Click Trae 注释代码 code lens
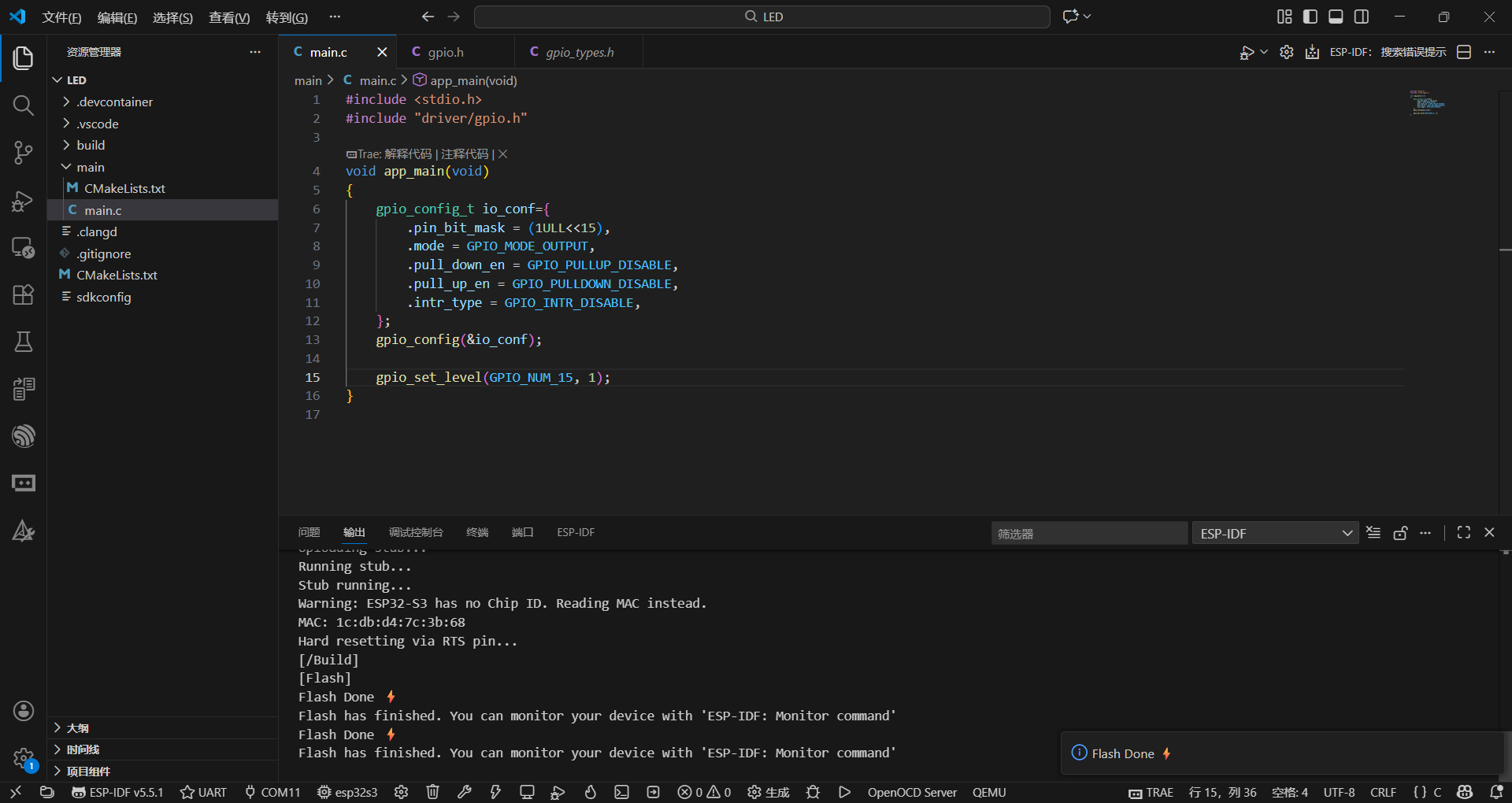Screen dimensions: 1512x803 [x=465, y=154]
